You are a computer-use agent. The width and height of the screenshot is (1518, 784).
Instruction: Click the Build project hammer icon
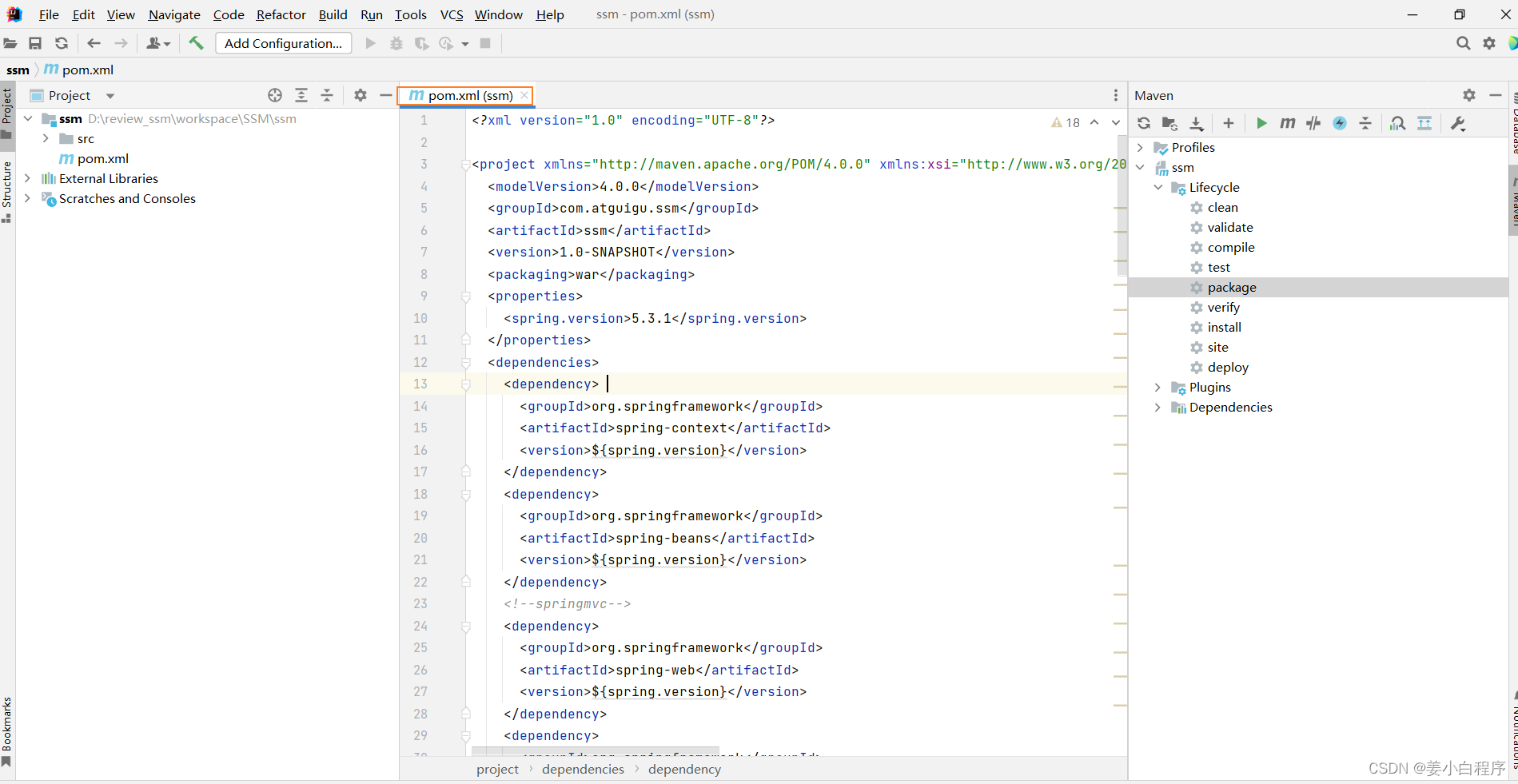[196, 43]
